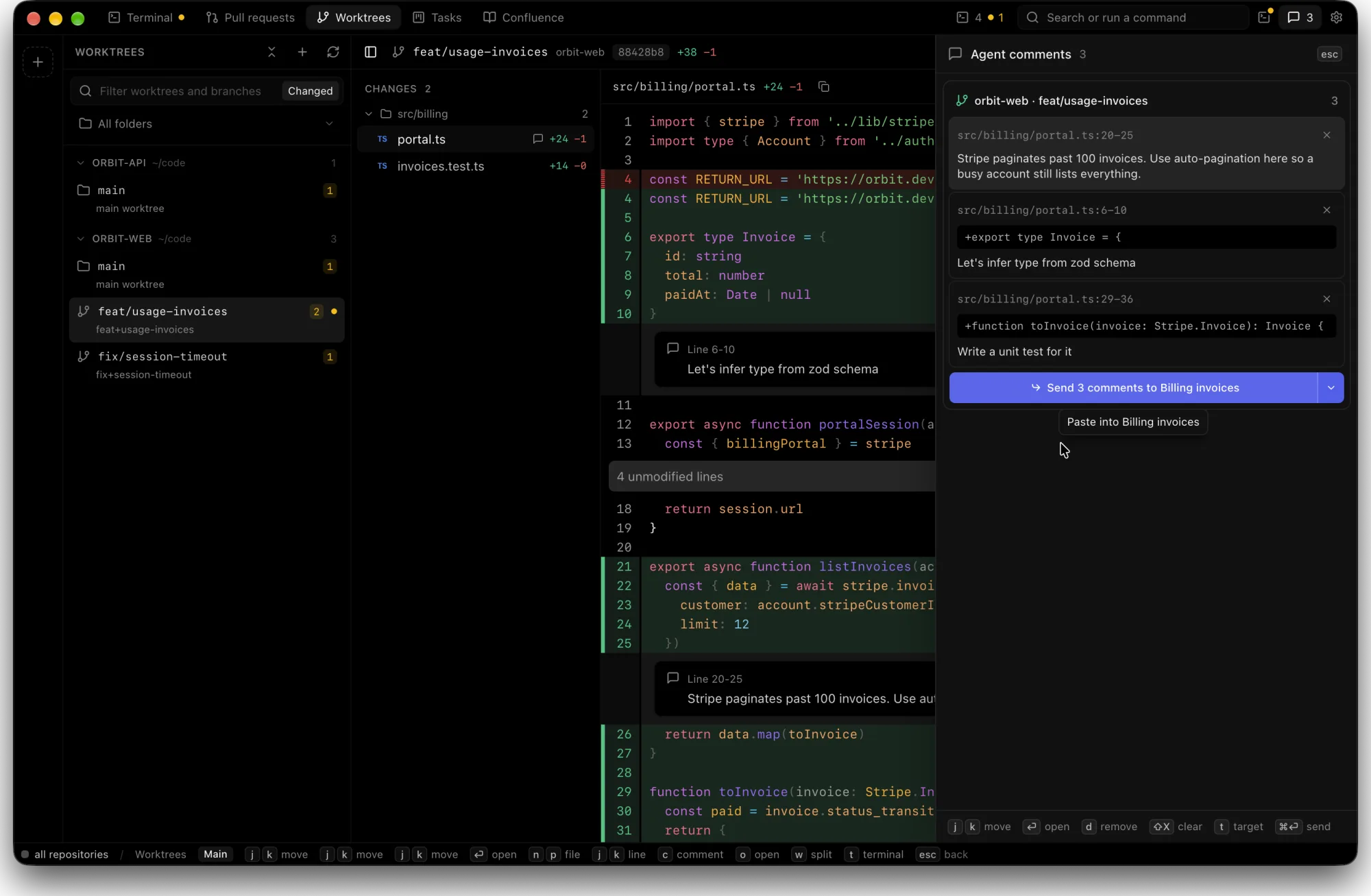Click the function toInvoice code snippet
Image resolution: width=1371 pixels, height=896 pixels.
click(1147, 326)
